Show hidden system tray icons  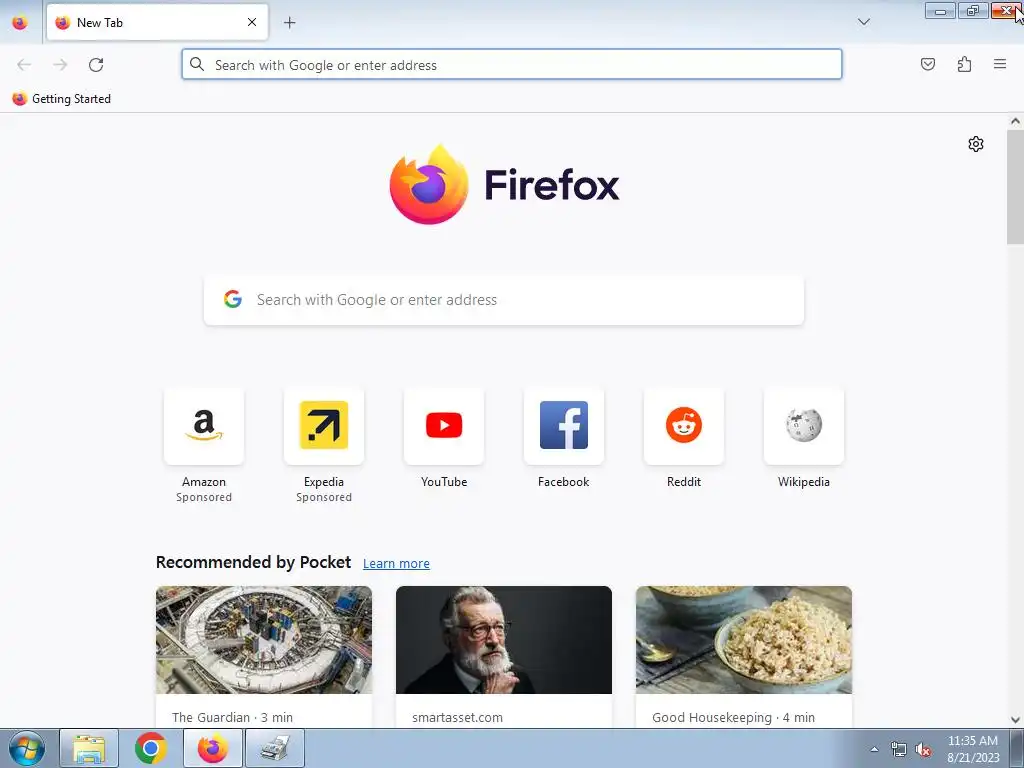tap(874, 749)
